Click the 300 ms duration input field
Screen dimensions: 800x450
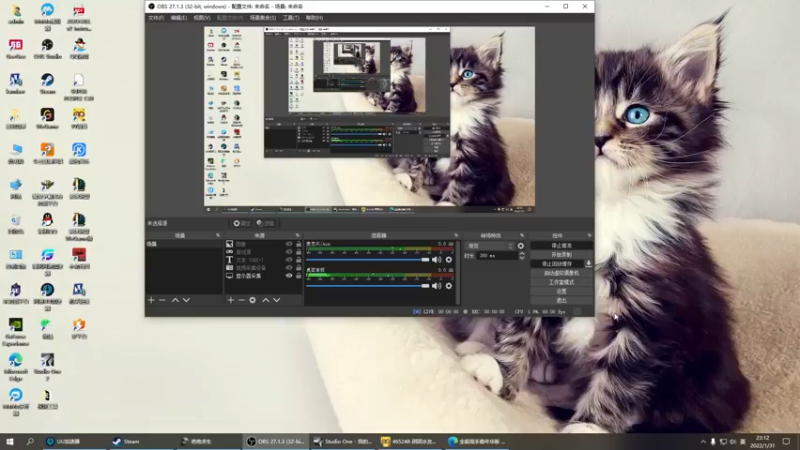click(x=497, y=256)
